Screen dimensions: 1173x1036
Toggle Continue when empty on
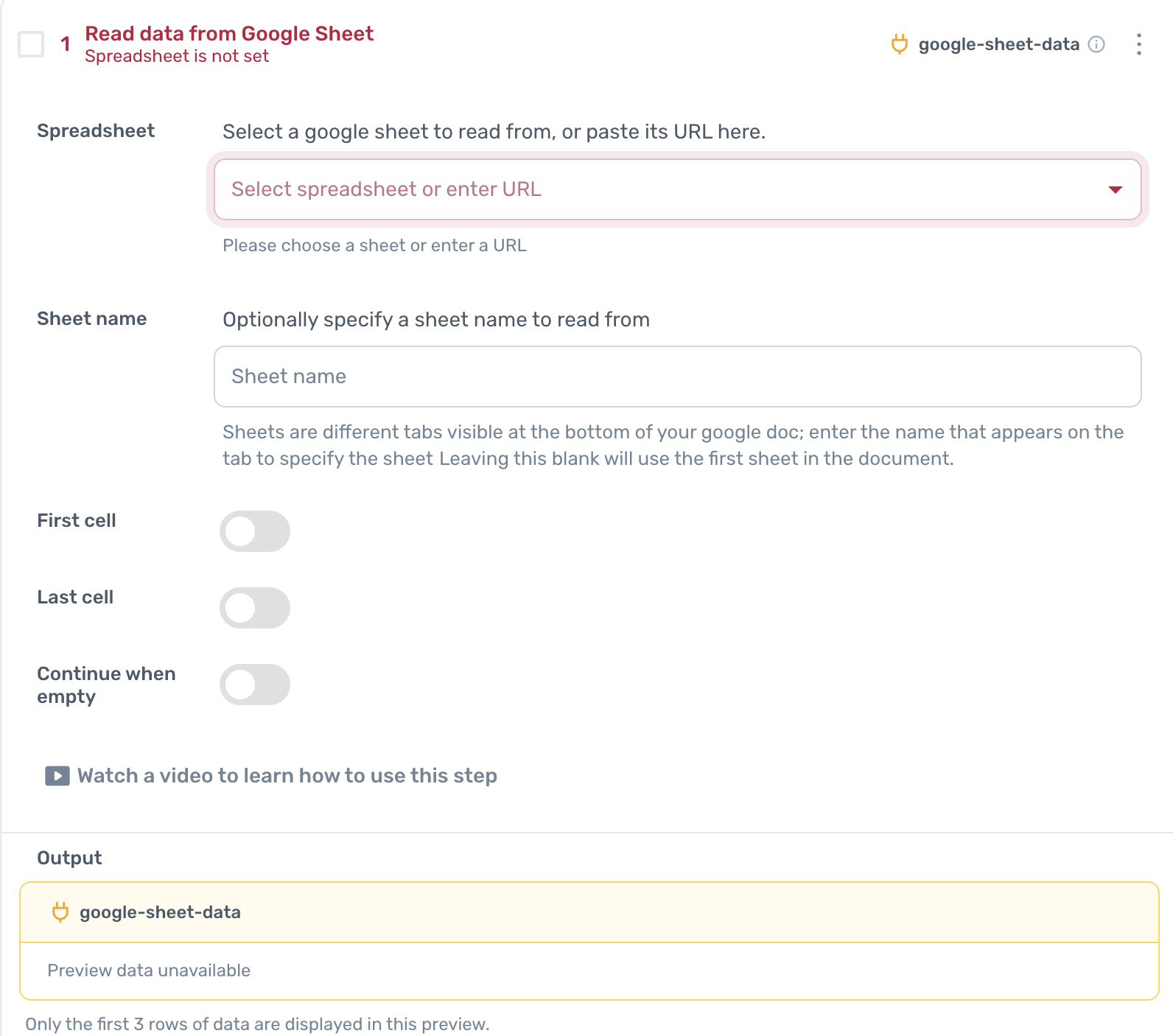[x=255, y=685]
